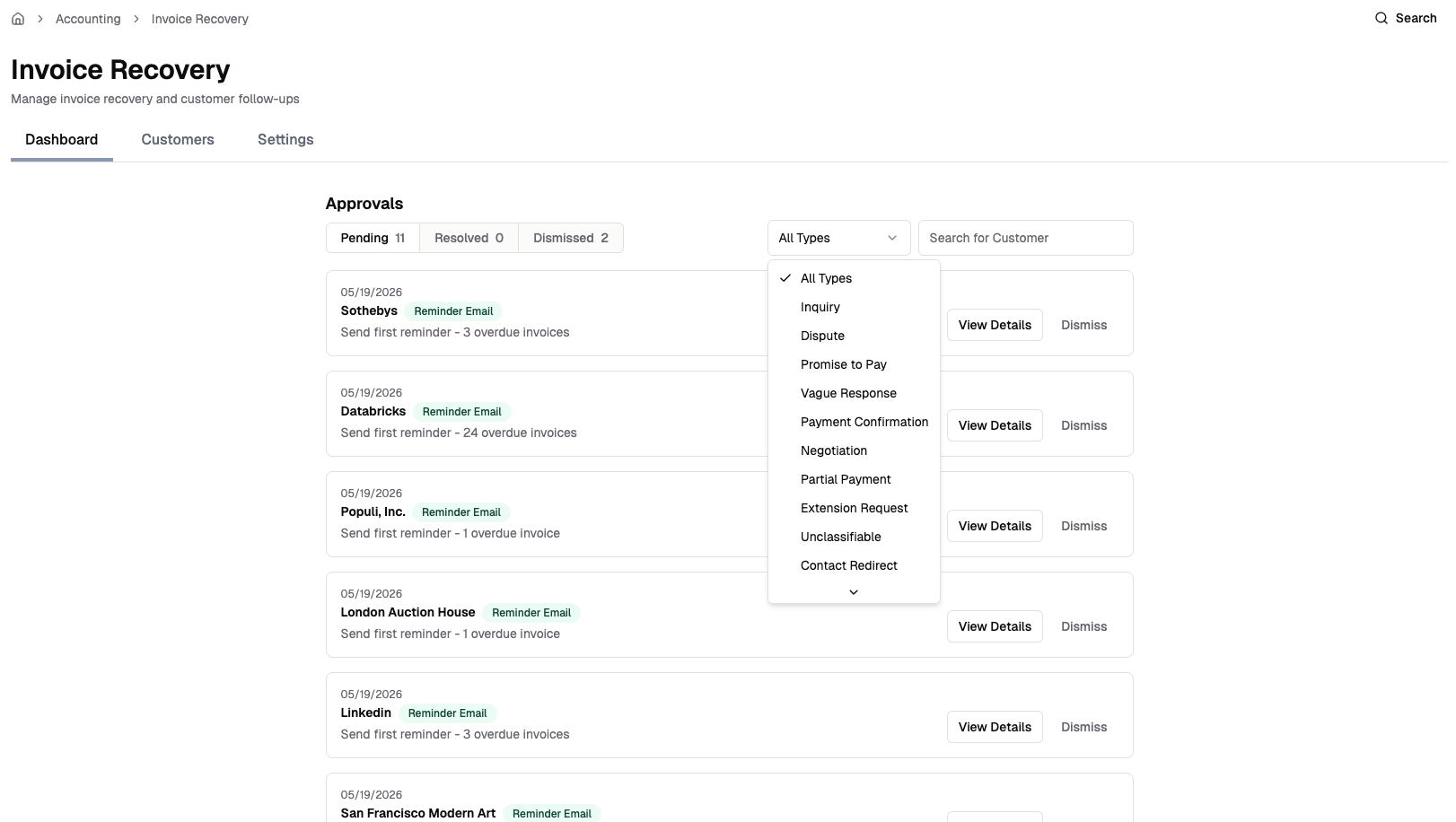This screenshot has height=822, width=1456.
Task: Show Resolved approvals
Action: pyautogui.click(x=469, y=238)
